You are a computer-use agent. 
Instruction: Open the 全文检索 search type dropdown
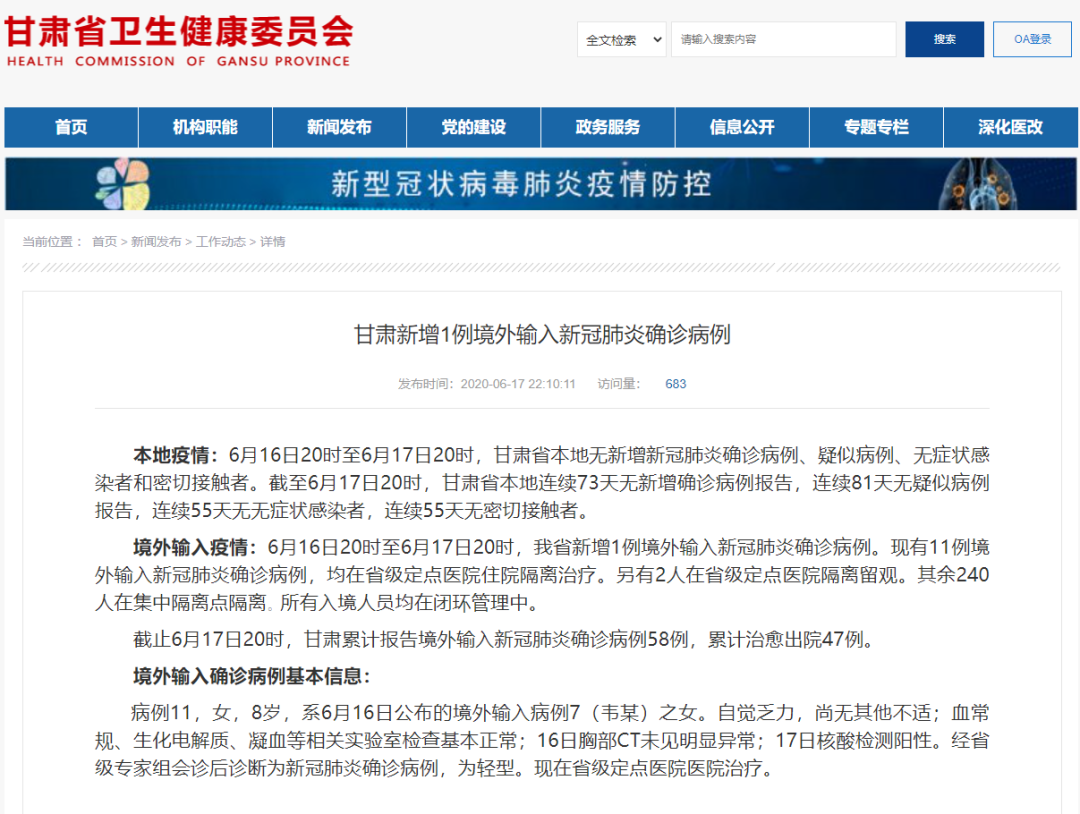coord(621,40)
